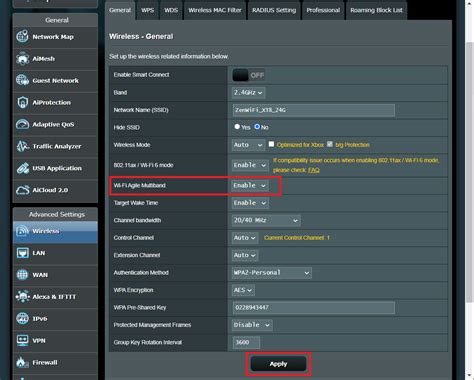Open Control Channel Auto dropdown

[245, 238]
